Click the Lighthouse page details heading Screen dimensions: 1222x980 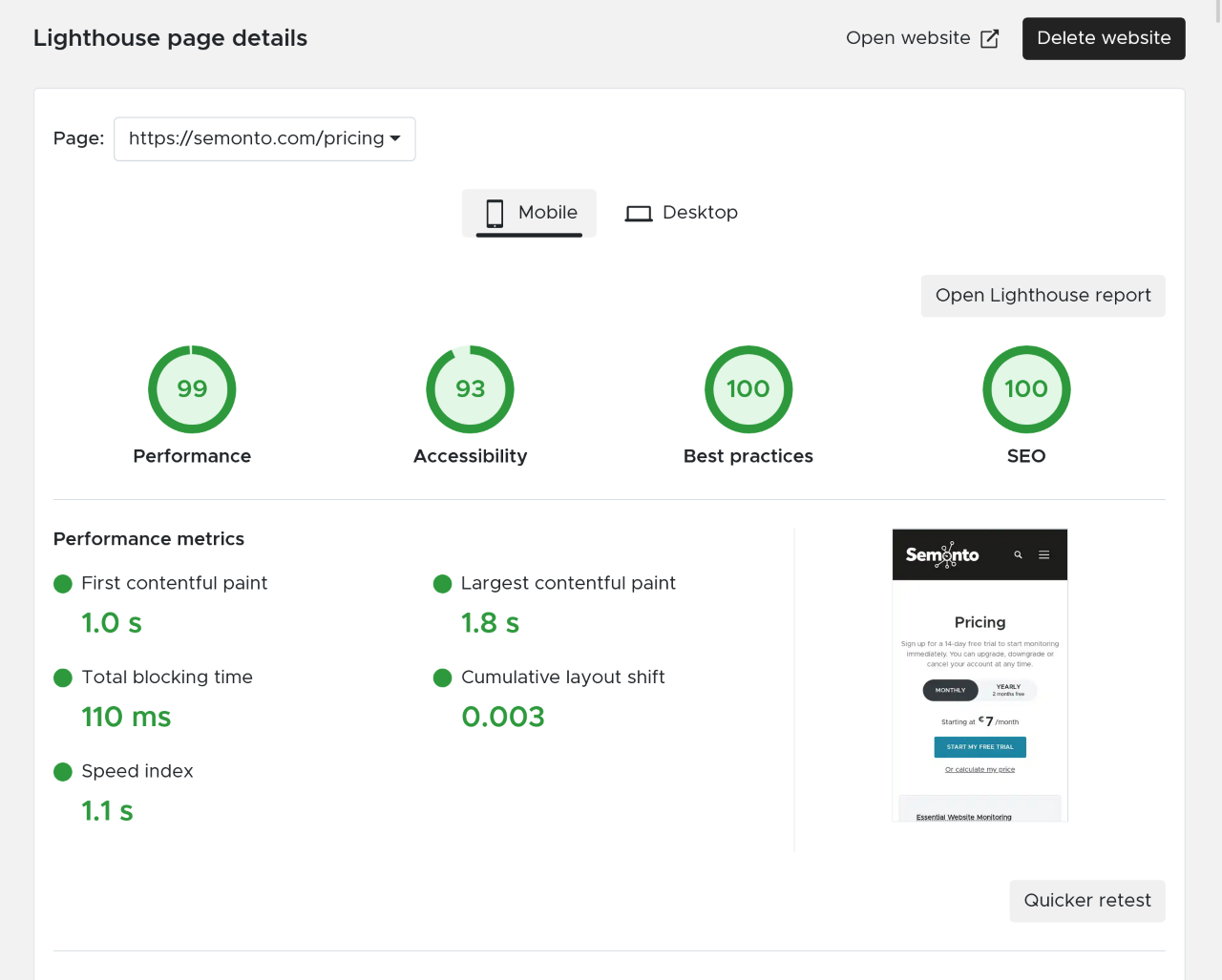pos(170,38)
